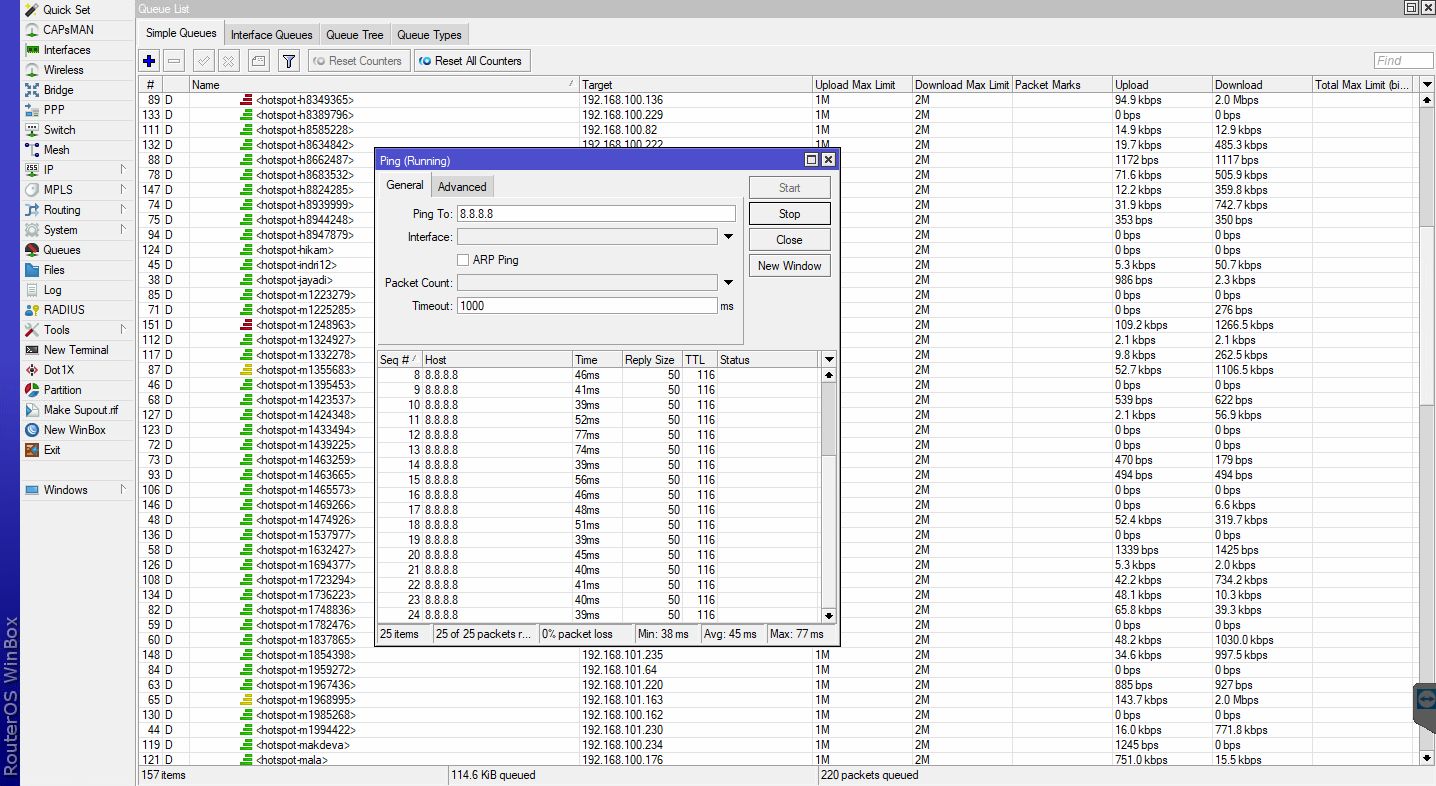
Task: Select queue hotspot-h8349365 row
Action: point(778,100)
